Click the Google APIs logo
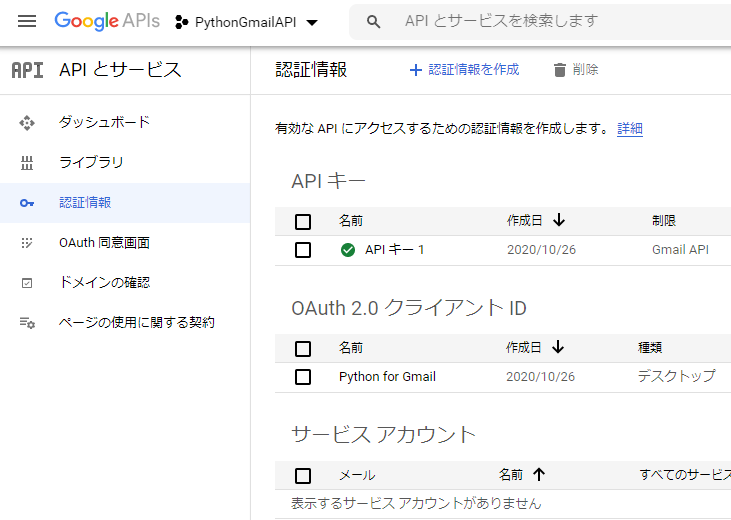Image resolution: width=731 pixels, height=520 pixels. pos(107,21)
